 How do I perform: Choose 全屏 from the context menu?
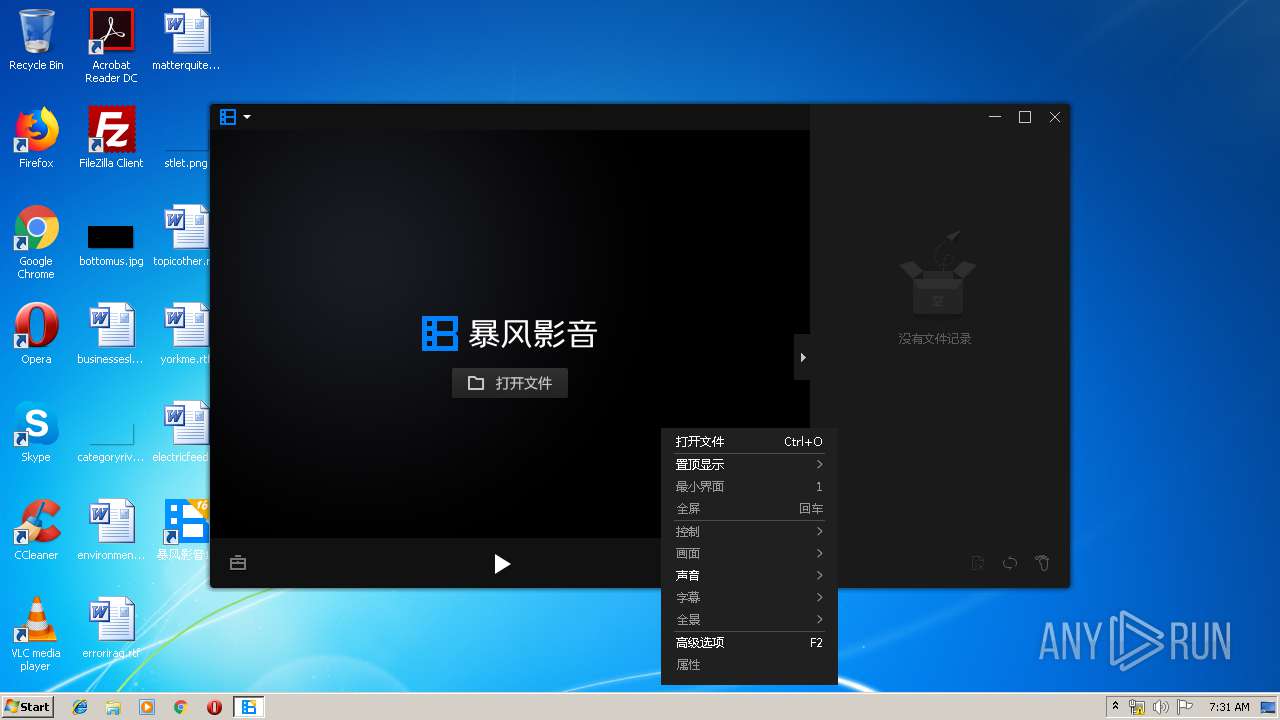click(749, 509)
